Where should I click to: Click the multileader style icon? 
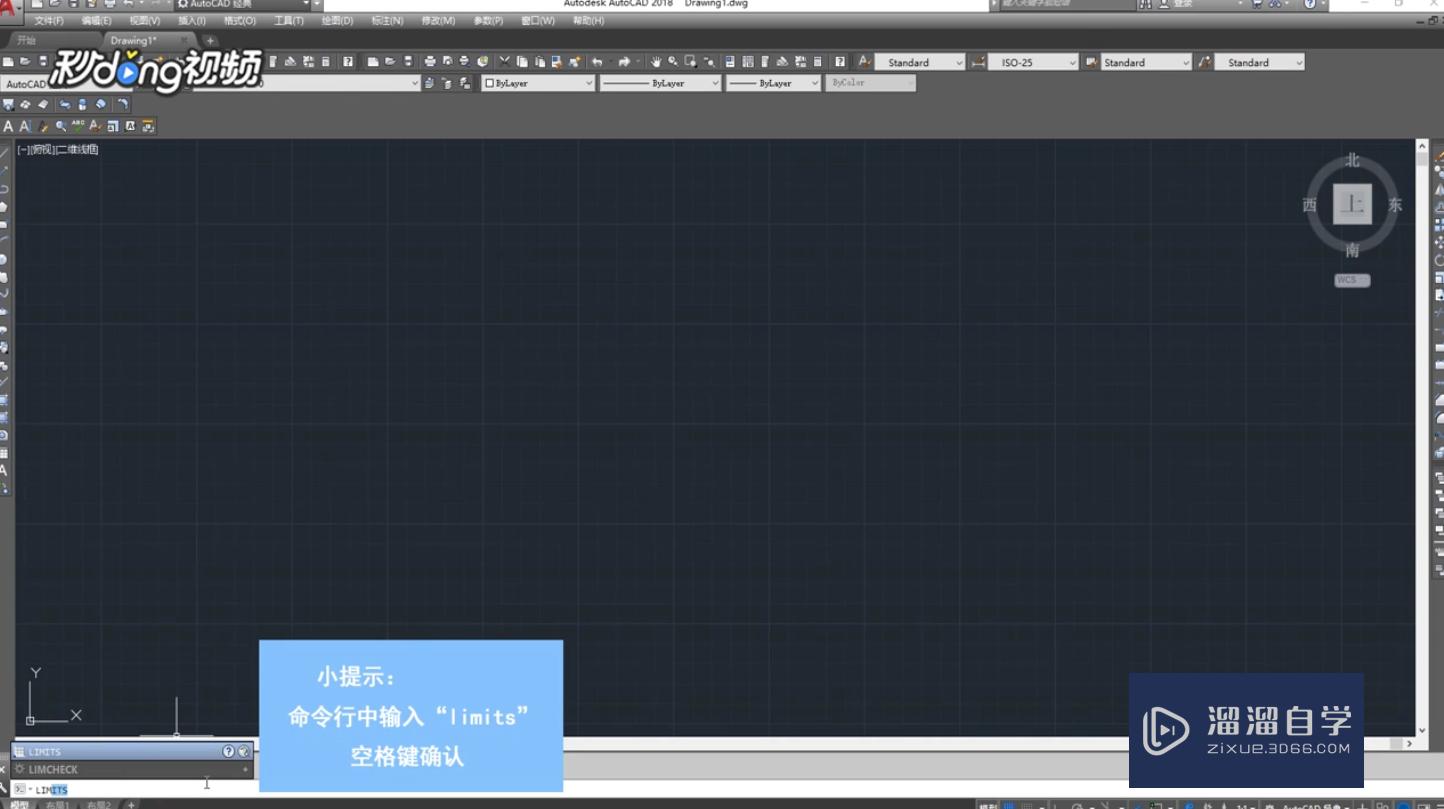1204,62
